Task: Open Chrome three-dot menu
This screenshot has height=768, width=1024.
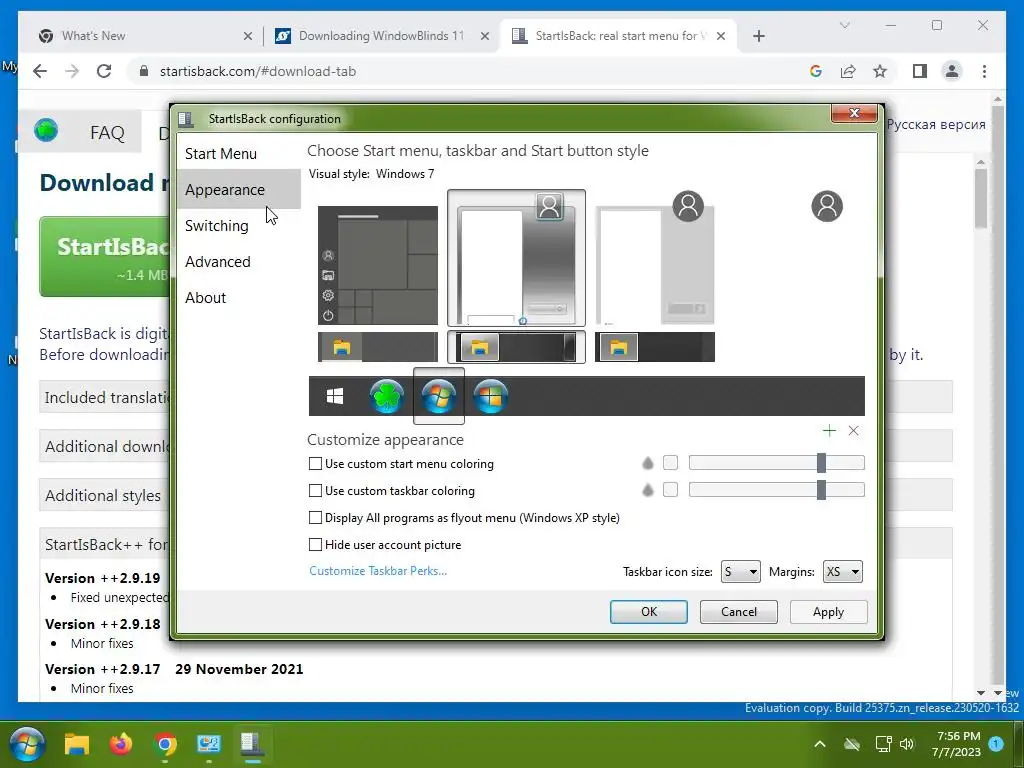Action: click(984, 71)
